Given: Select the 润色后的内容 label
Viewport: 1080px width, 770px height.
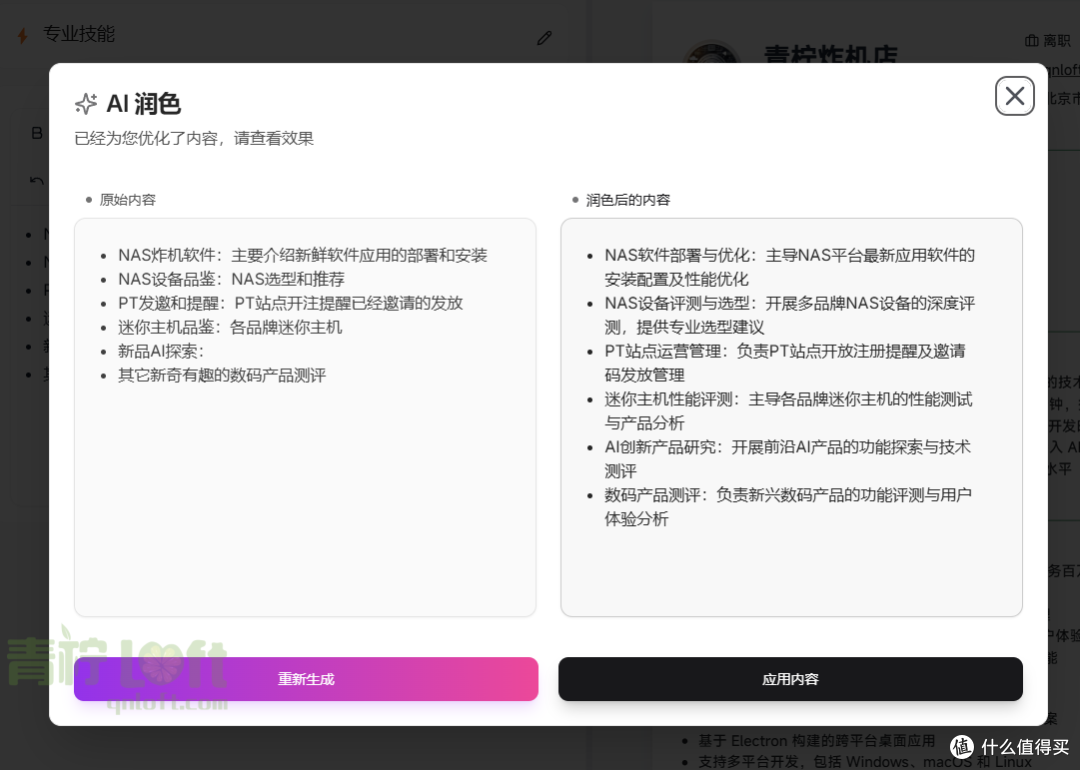Looking at the screenshot, I should (627, 200).
